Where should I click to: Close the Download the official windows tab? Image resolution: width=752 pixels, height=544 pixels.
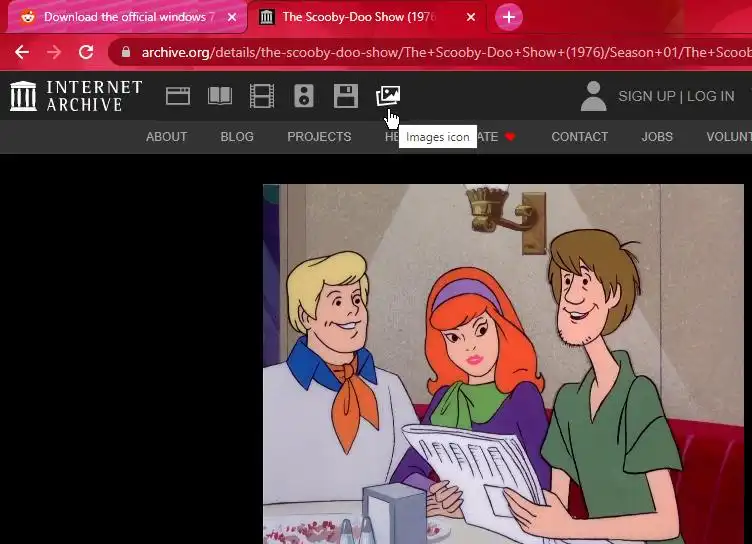(x=232, y=17)
